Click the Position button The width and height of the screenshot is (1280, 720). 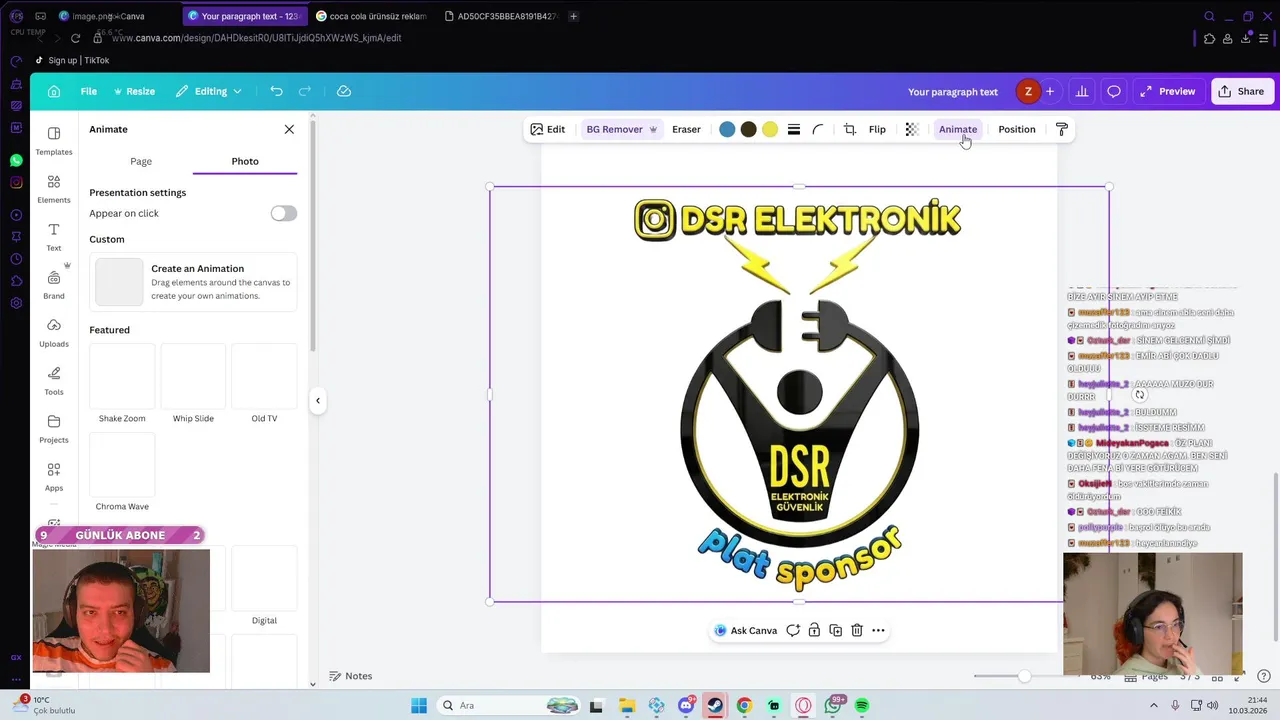(1017, 129)
